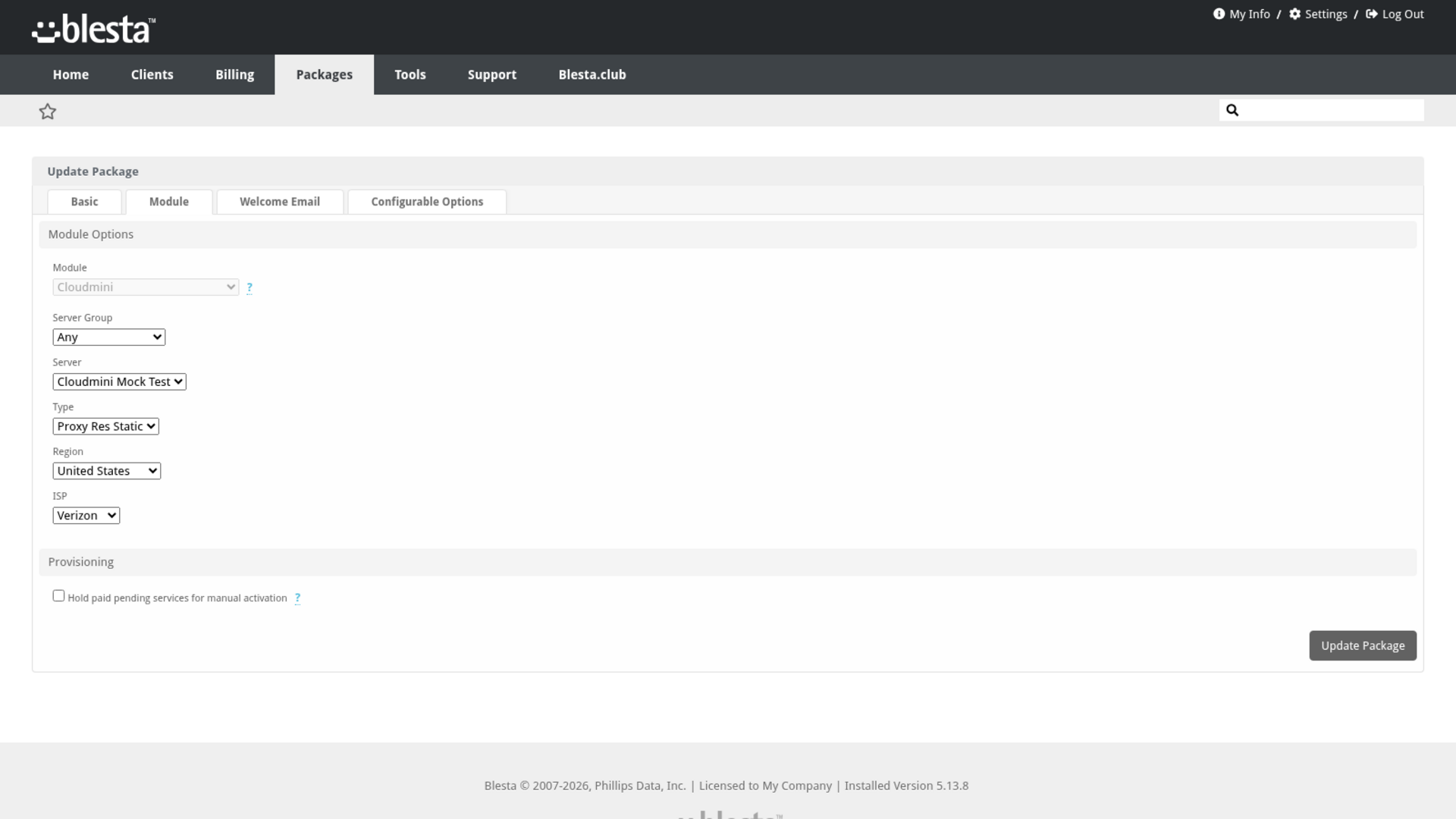Open the Module field help tooltip
1456x819 pixels.
pyautogui.click(x=249, y=287)
